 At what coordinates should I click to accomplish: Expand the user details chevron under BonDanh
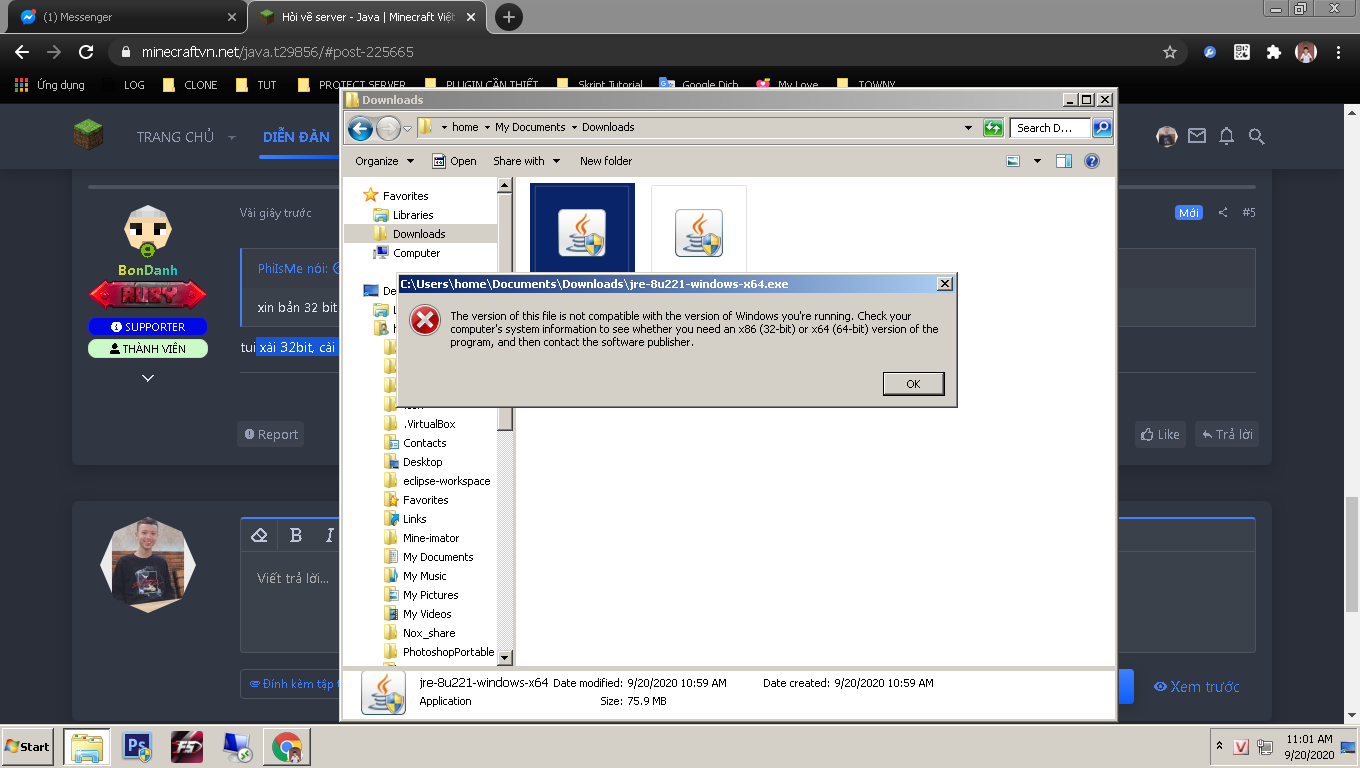pos(148,378)
